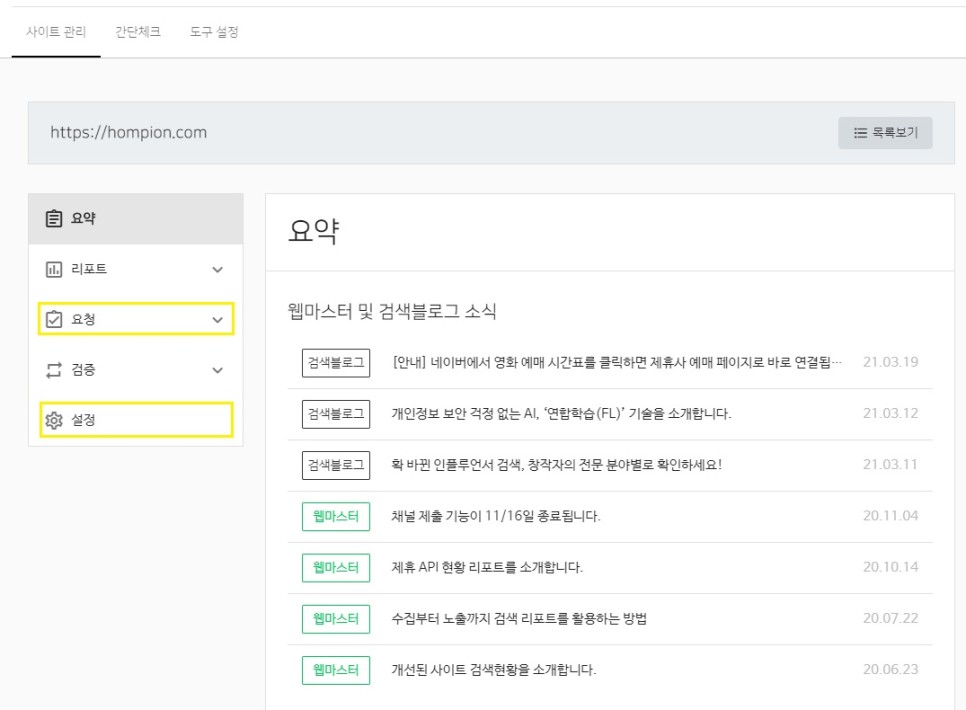
Task: Click the 요청 checklist icon
Action: click(54, 320)
